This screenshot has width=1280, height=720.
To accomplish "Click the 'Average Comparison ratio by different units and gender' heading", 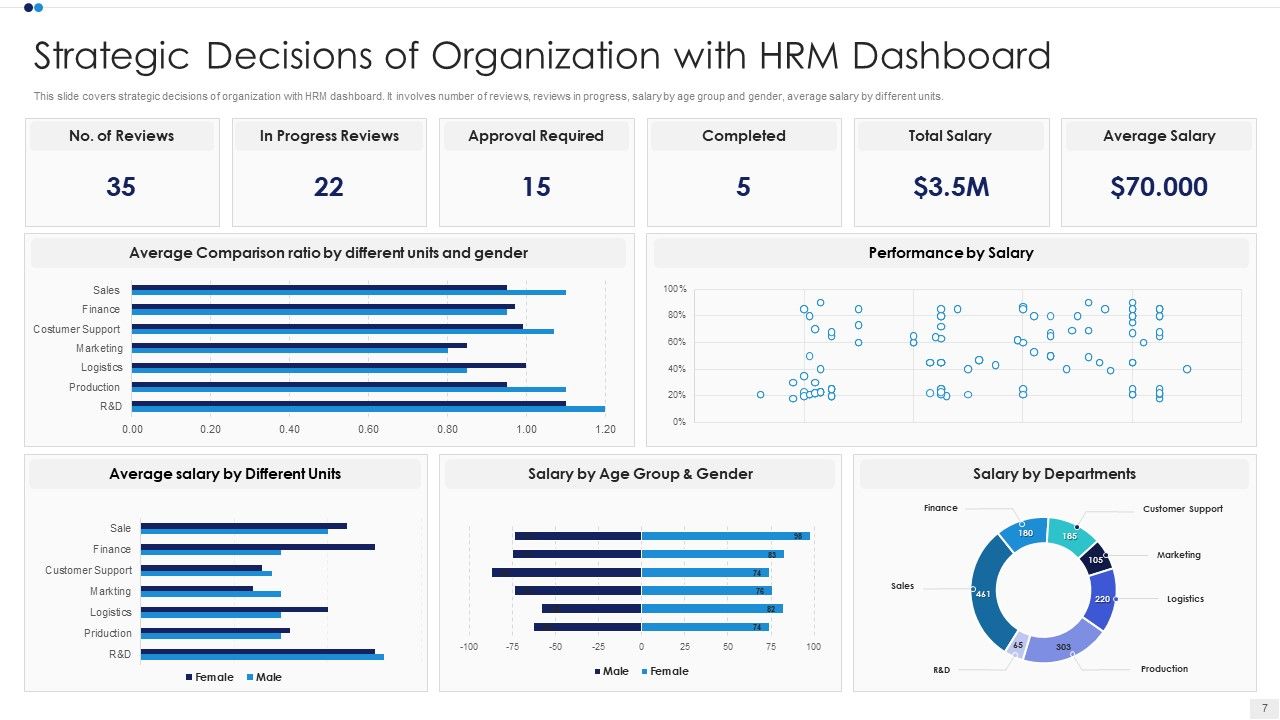I will 328,253.
